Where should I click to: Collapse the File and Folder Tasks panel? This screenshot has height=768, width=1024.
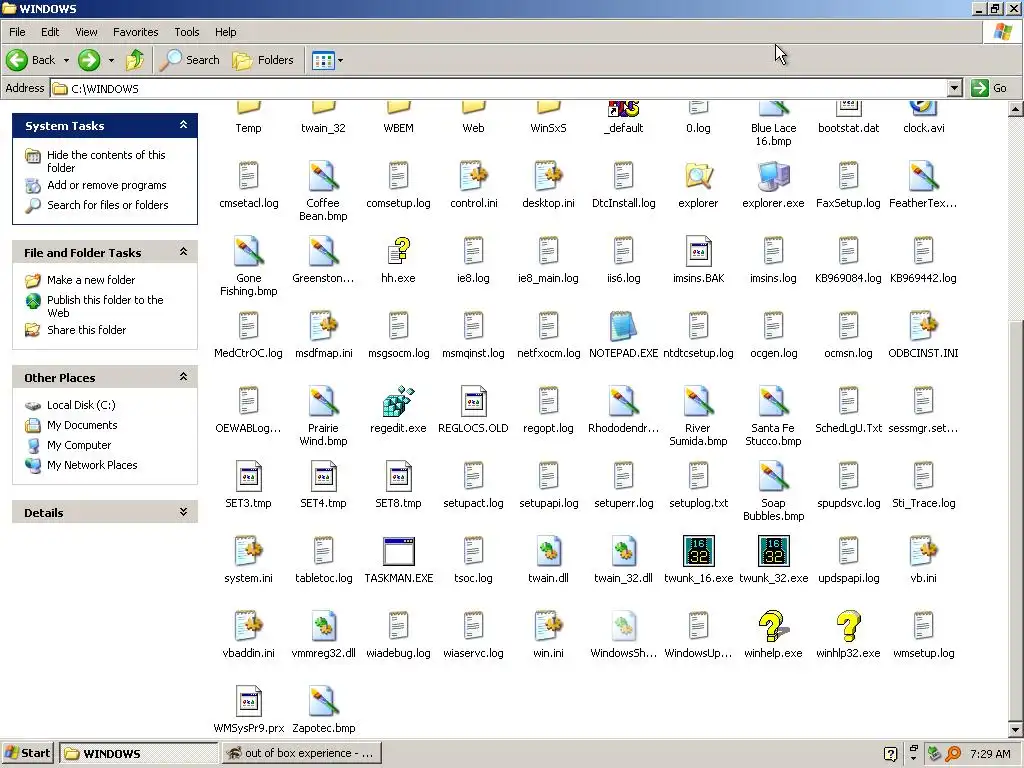click(184, 252)
